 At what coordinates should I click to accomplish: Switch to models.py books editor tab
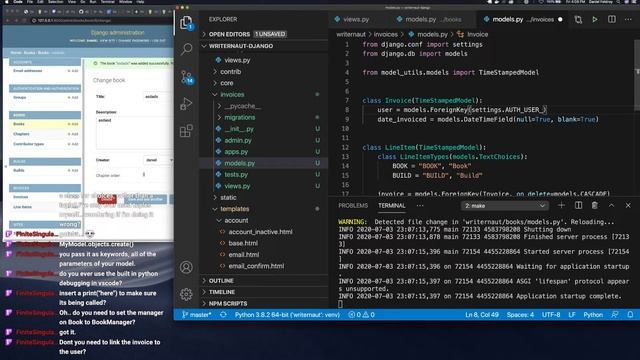pos(429,19)
